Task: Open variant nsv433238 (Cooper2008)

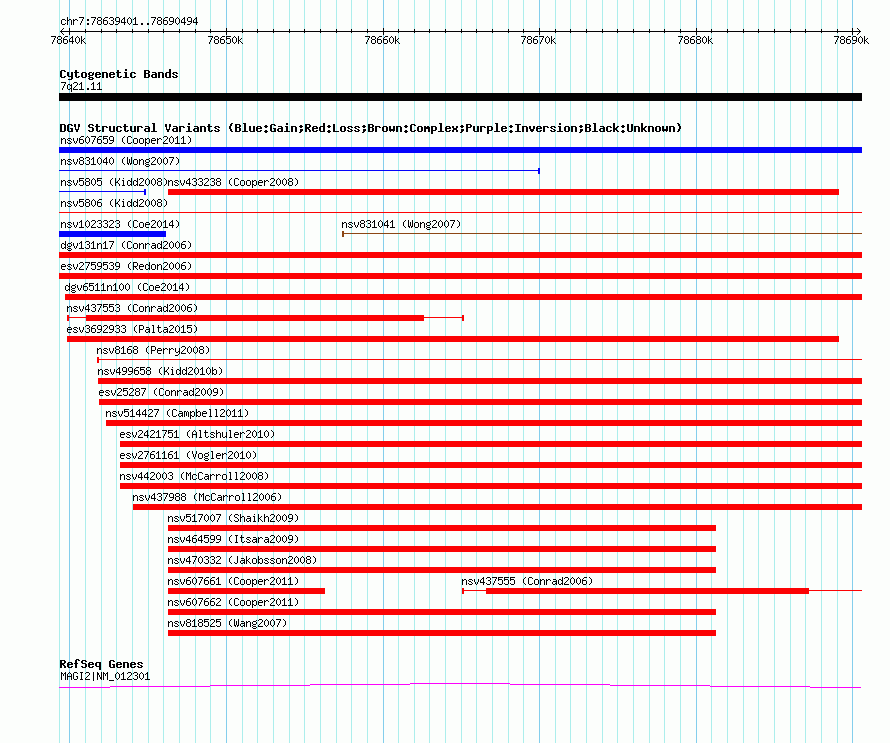Action: [x=233, y=182]
